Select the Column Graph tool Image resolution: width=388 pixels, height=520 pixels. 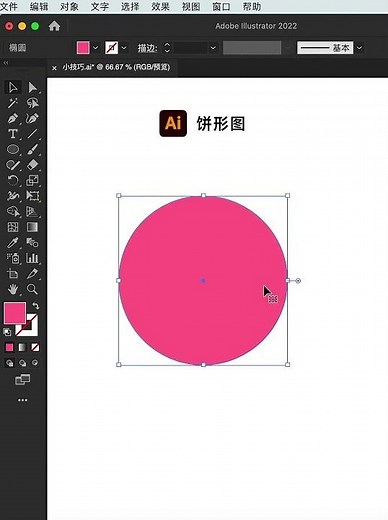pyautogui.click(x=32, y=258)
